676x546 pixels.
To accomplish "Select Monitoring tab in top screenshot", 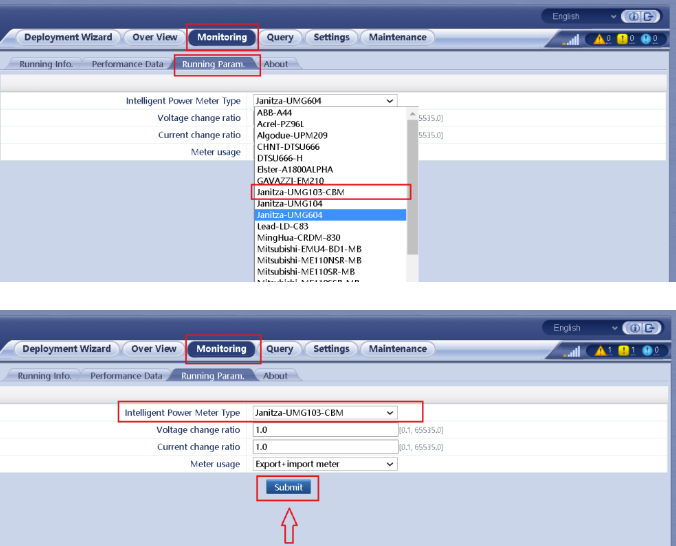I will click(x=222, y=37).
